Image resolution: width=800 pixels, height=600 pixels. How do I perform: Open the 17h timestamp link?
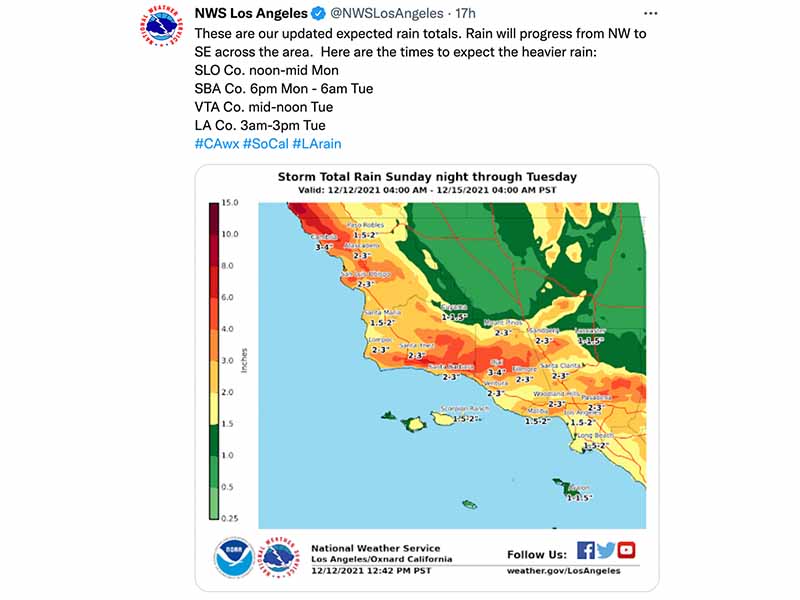pyautogui.click(x=465, y=13)
